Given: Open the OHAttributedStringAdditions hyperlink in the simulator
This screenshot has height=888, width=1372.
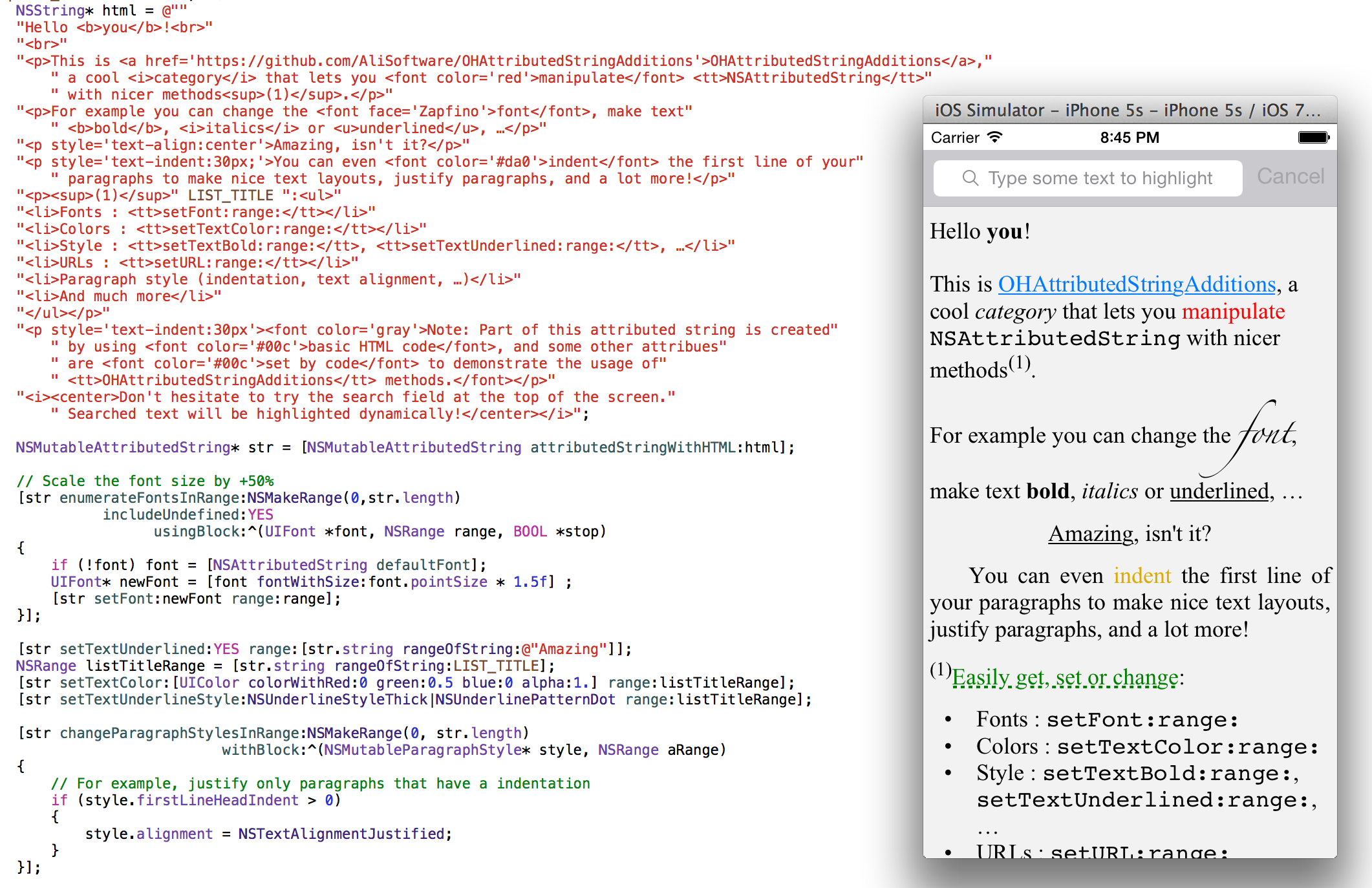Looking at the screenshot, I should [x=1137, y=284].
